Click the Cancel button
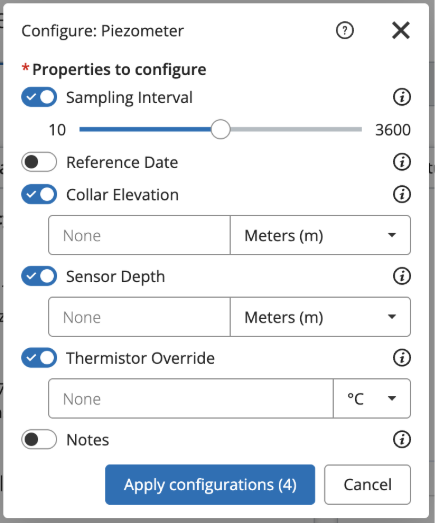Viewport: 435px width, 523px height. 367,485
